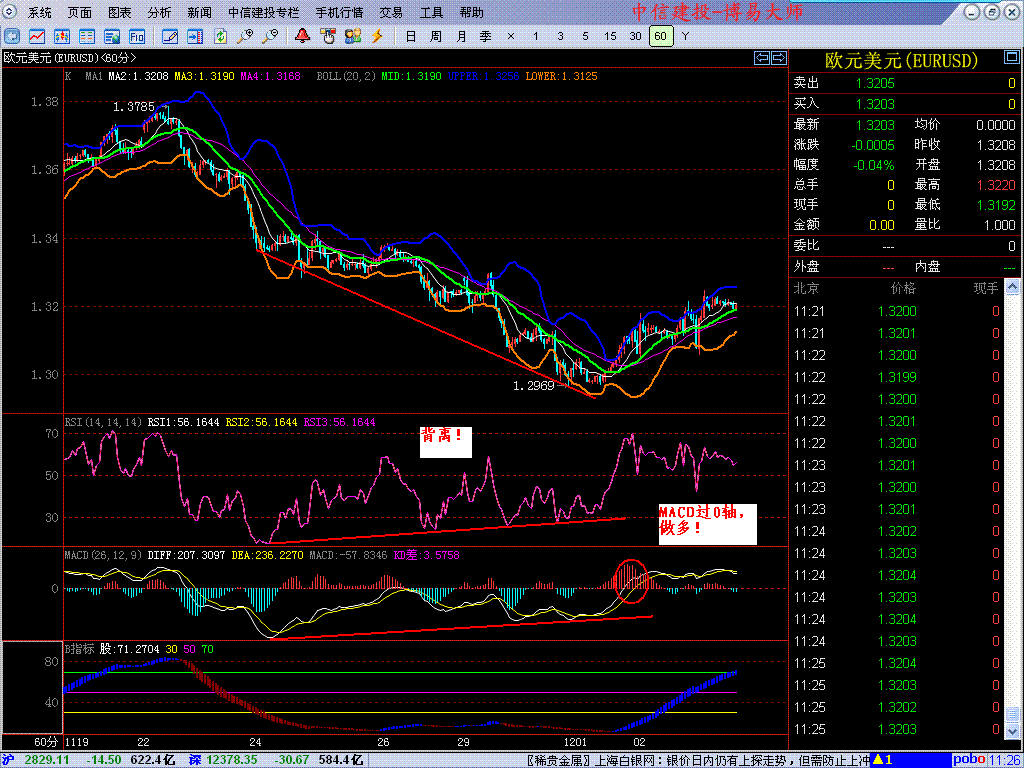This screenshot has width=1024, height=768.
Task: Click the red alarm bell icon
Action: coord(303,36)
